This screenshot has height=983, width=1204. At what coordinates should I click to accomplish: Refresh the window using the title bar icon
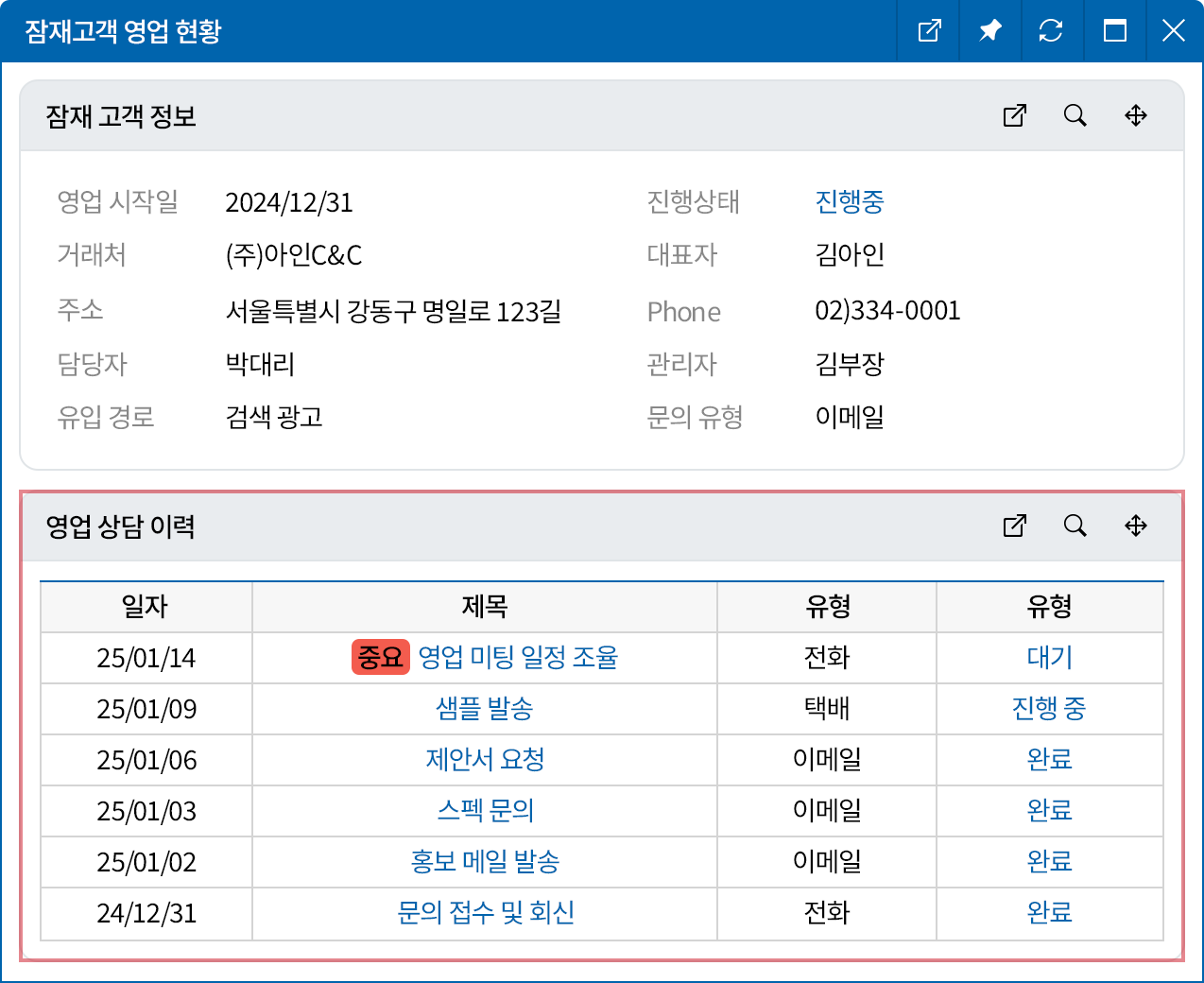point(1050,31)
